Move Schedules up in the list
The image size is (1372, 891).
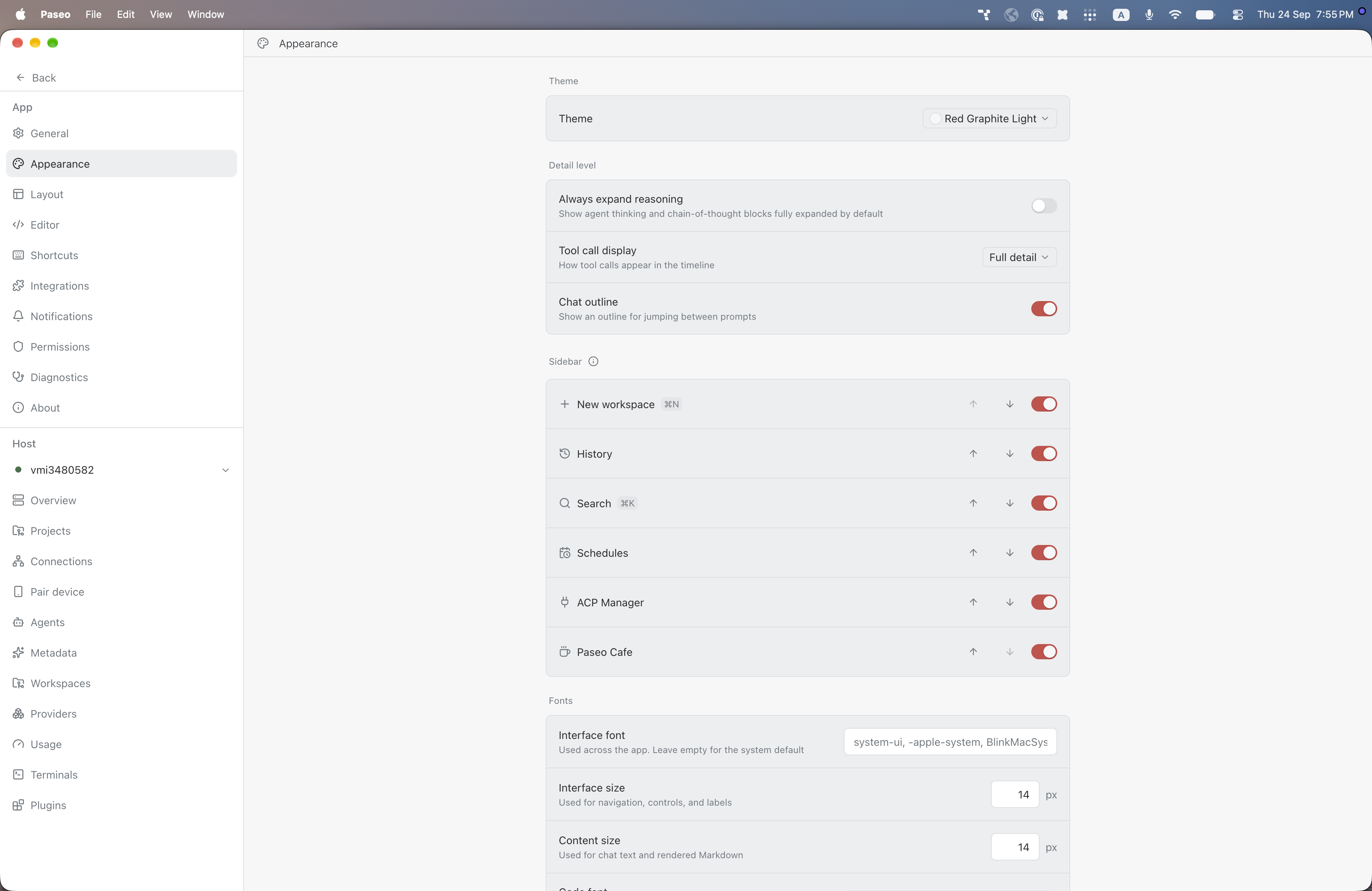coord(973,553)
